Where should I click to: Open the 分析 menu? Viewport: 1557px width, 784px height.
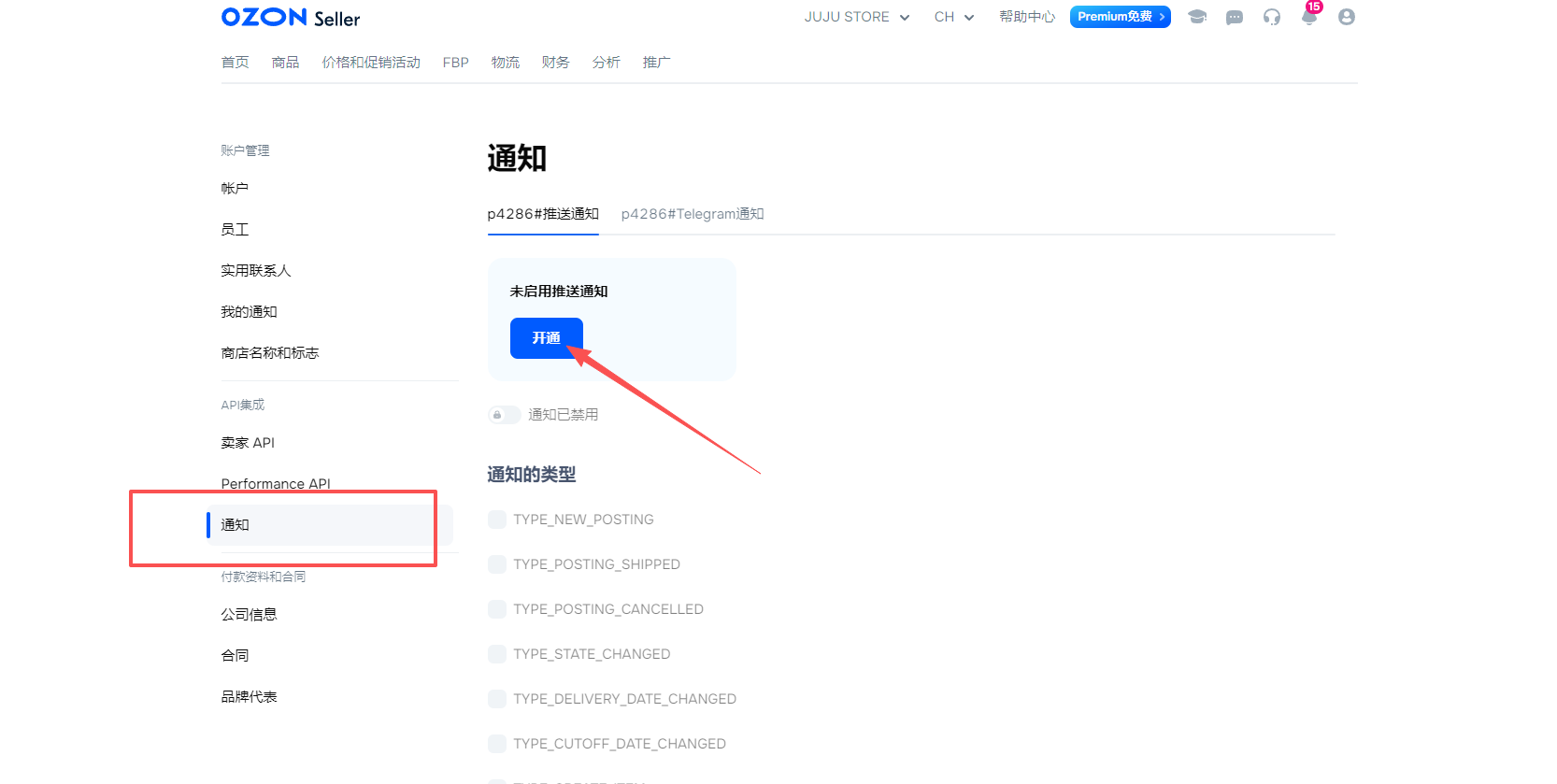point(607,63)
